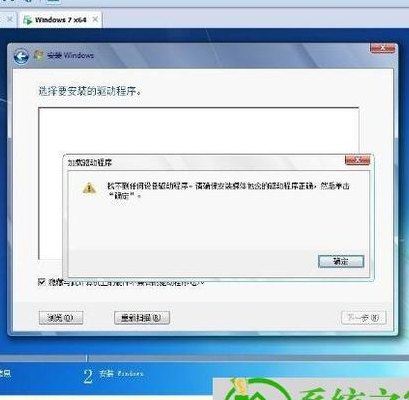Screen dimensions: 409x400
Task: Switch to the Windows 7 x64 tab
Action: [x=61, y=20]
